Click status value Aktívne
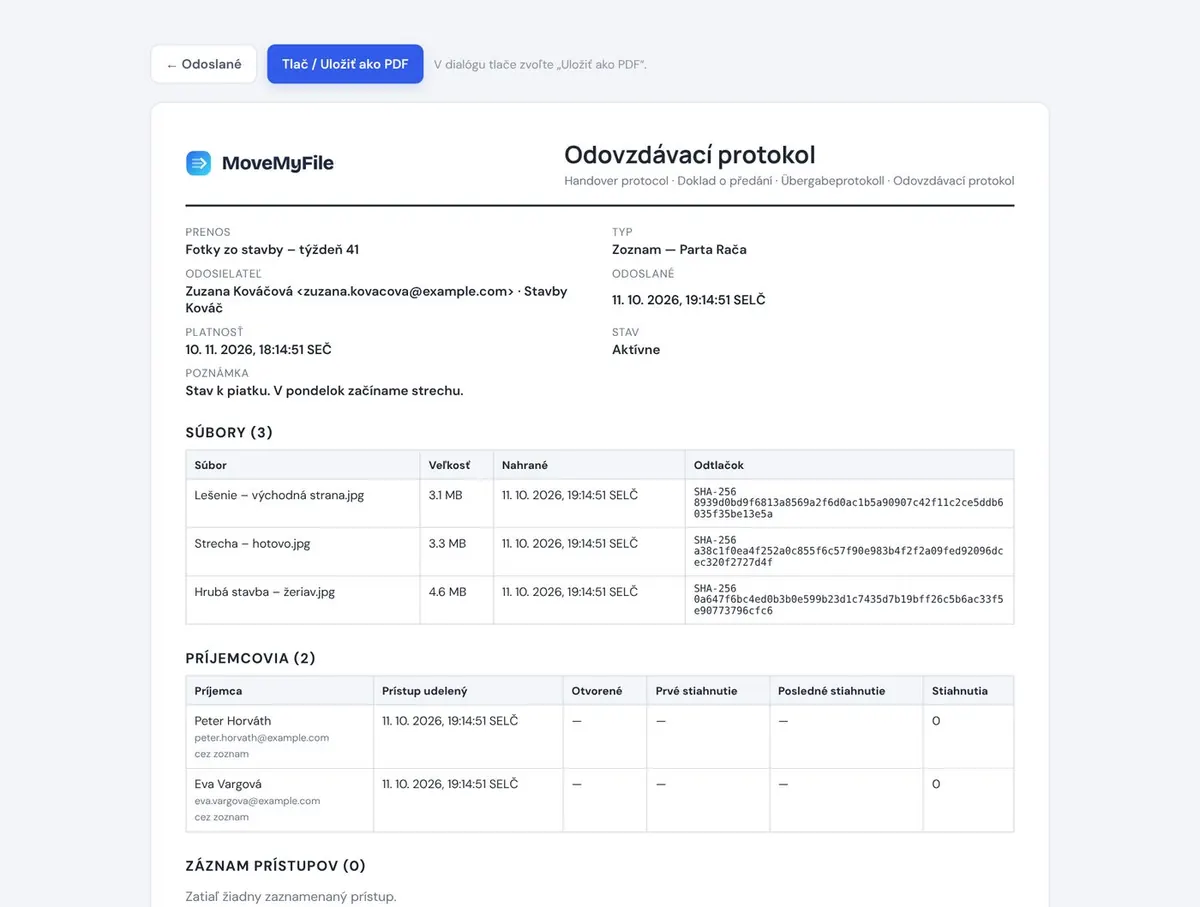 tap(636, 350)
